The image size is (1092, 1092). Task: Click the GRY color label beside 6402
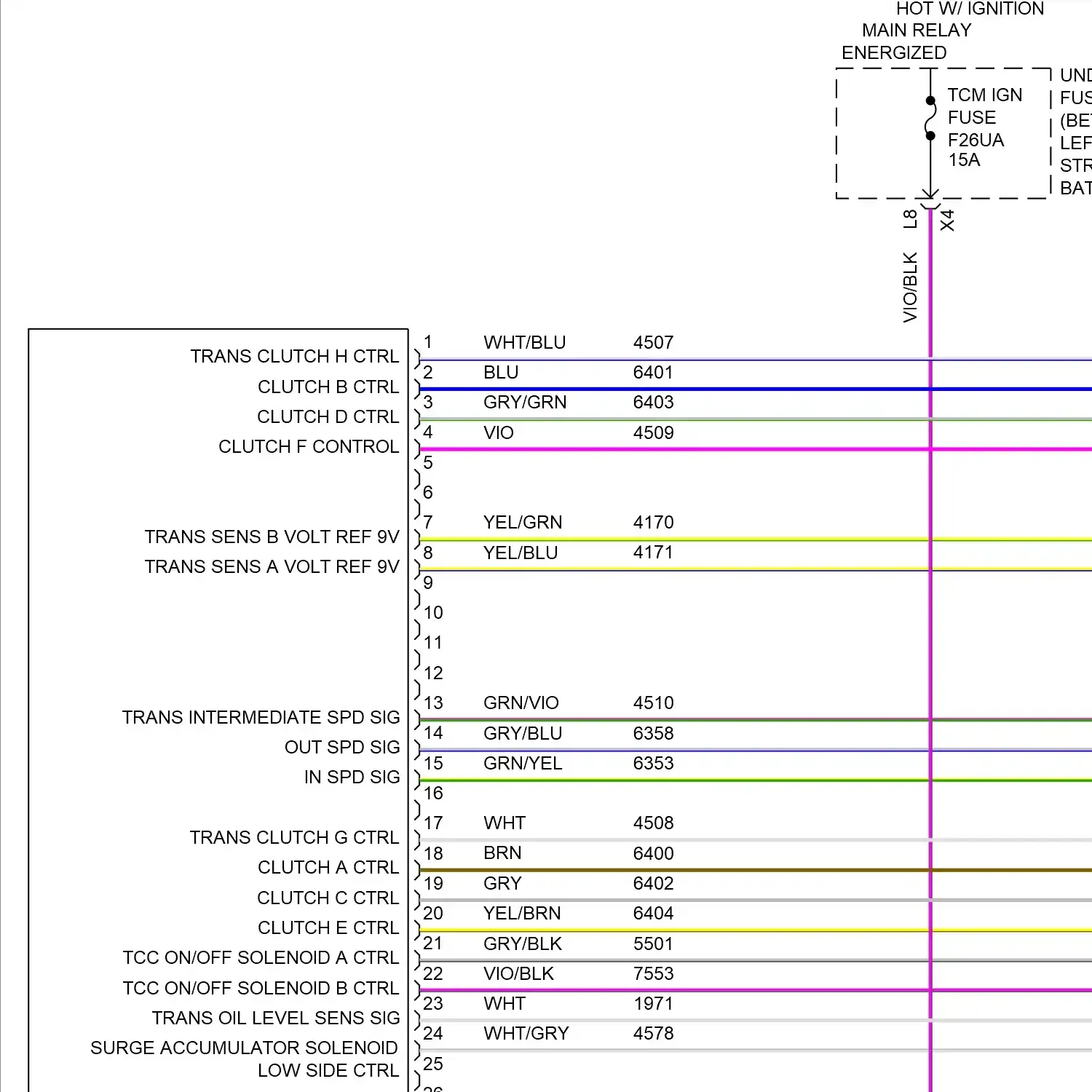coord(502,883)
